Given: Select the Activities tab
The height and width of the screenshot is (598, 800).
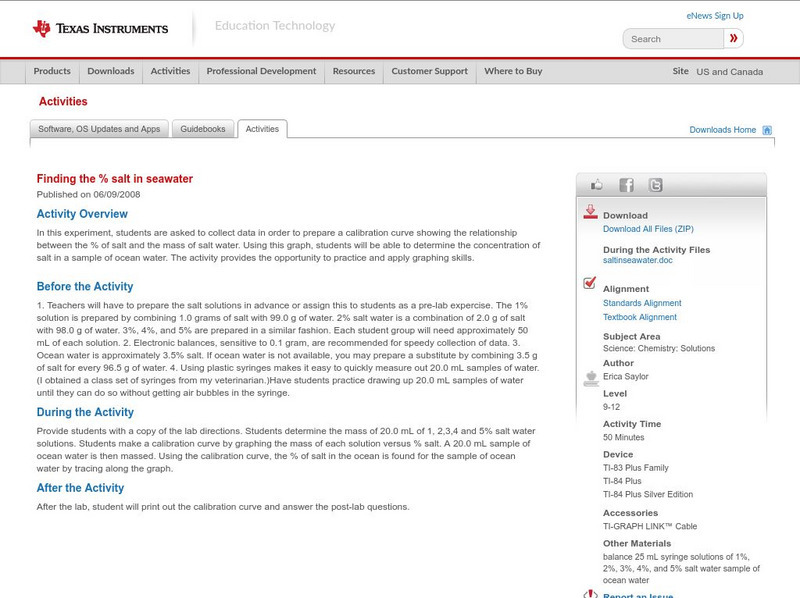Looking at the screenshot, I should (264, 128).
